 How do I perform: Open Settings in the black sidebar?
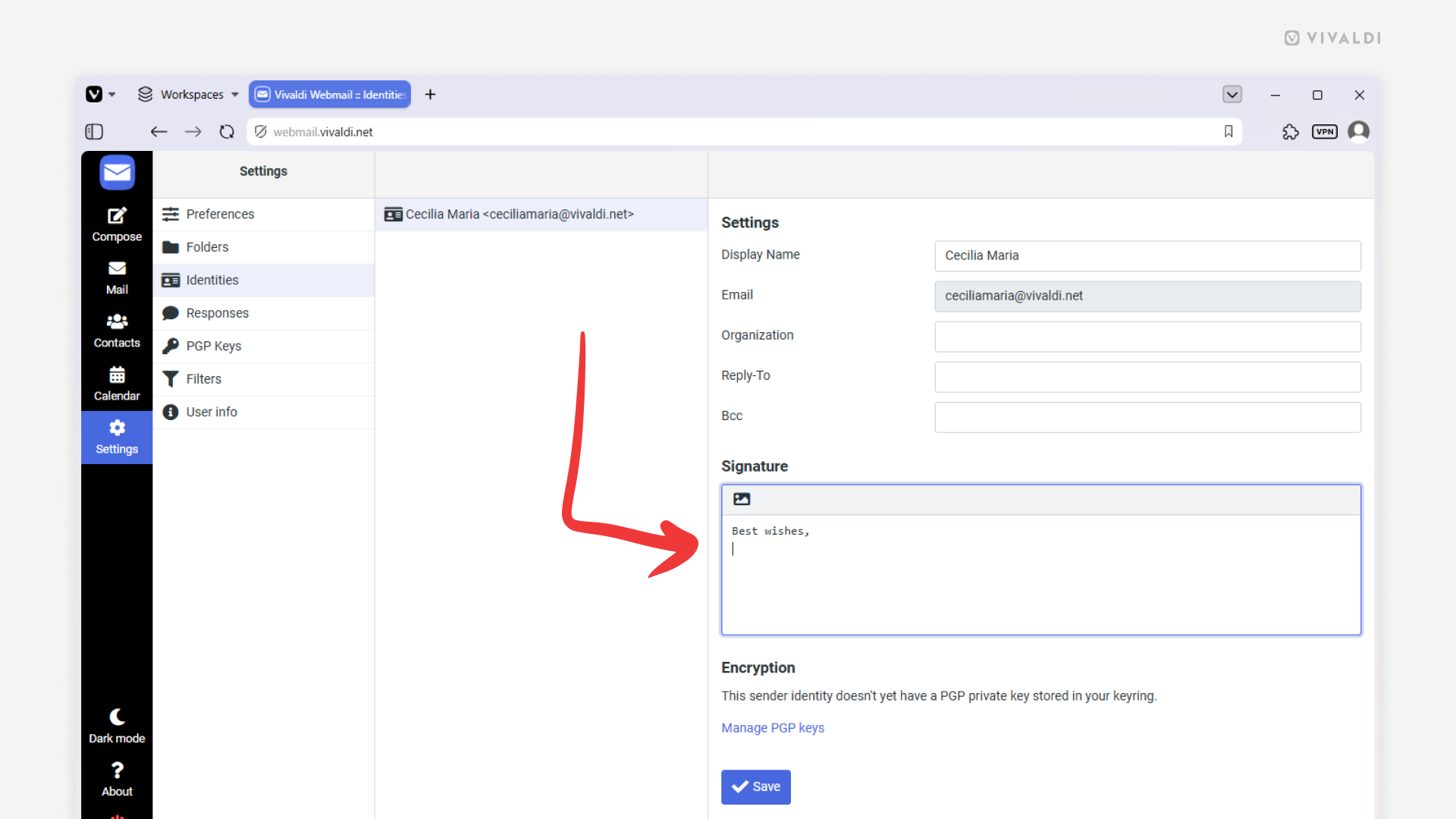(x=117, y=438)
